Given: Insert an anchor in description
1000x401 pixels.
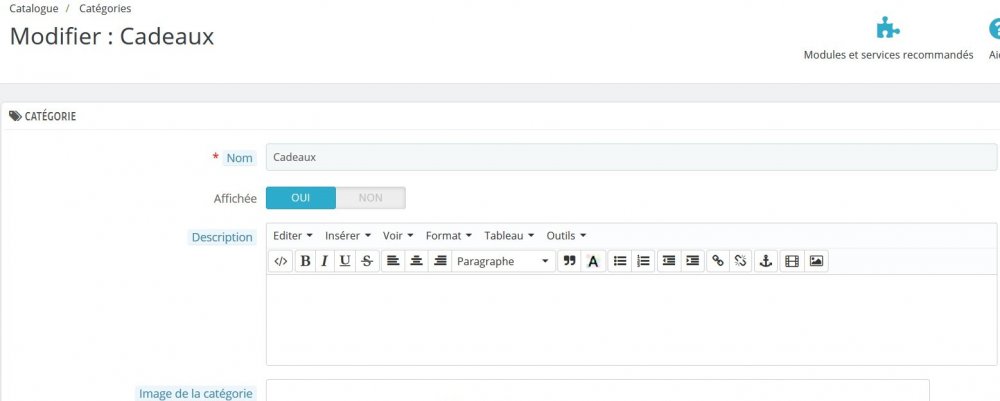Looking at the screenshot, I should pyautogui.click(x=766, y=261).
